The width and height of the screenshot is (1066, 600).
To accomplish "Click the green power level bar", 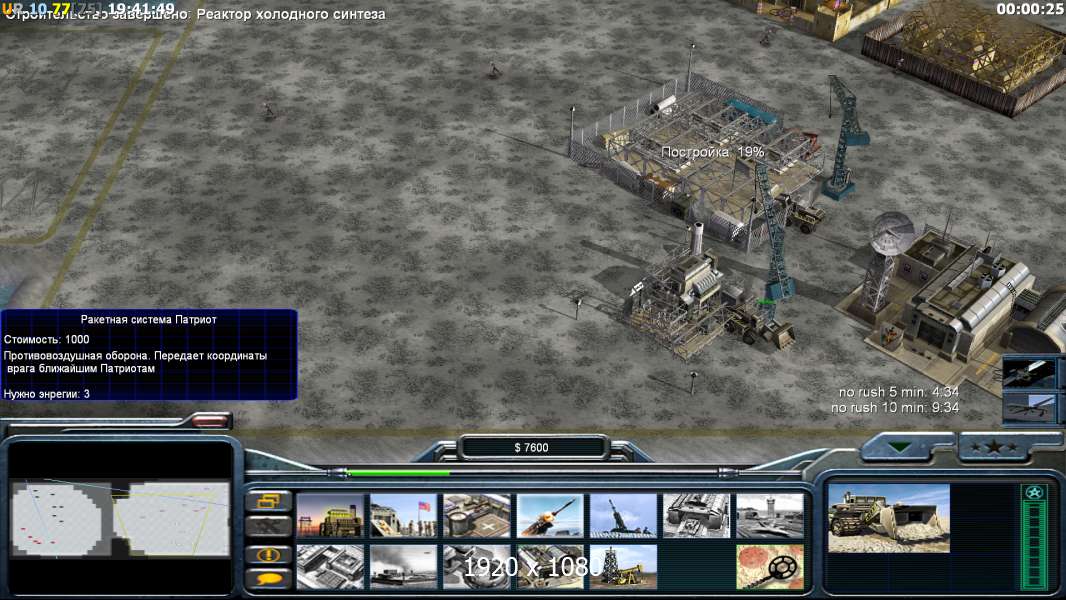I will [398, 472].
